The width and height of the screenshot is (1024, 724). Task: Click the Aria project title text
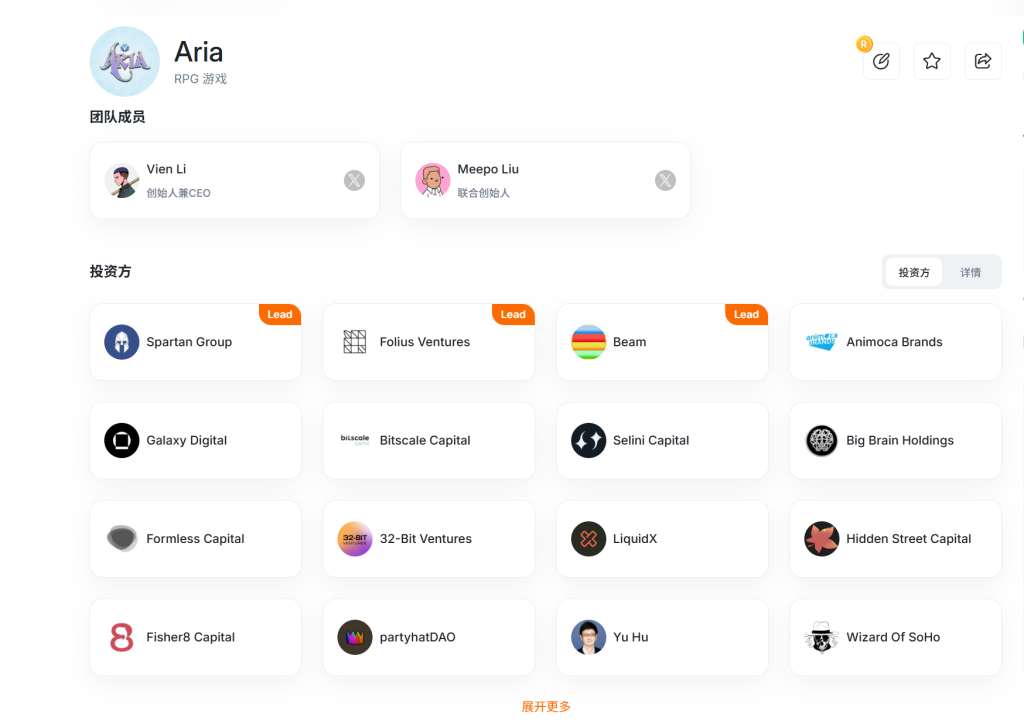tap(199, 52)
